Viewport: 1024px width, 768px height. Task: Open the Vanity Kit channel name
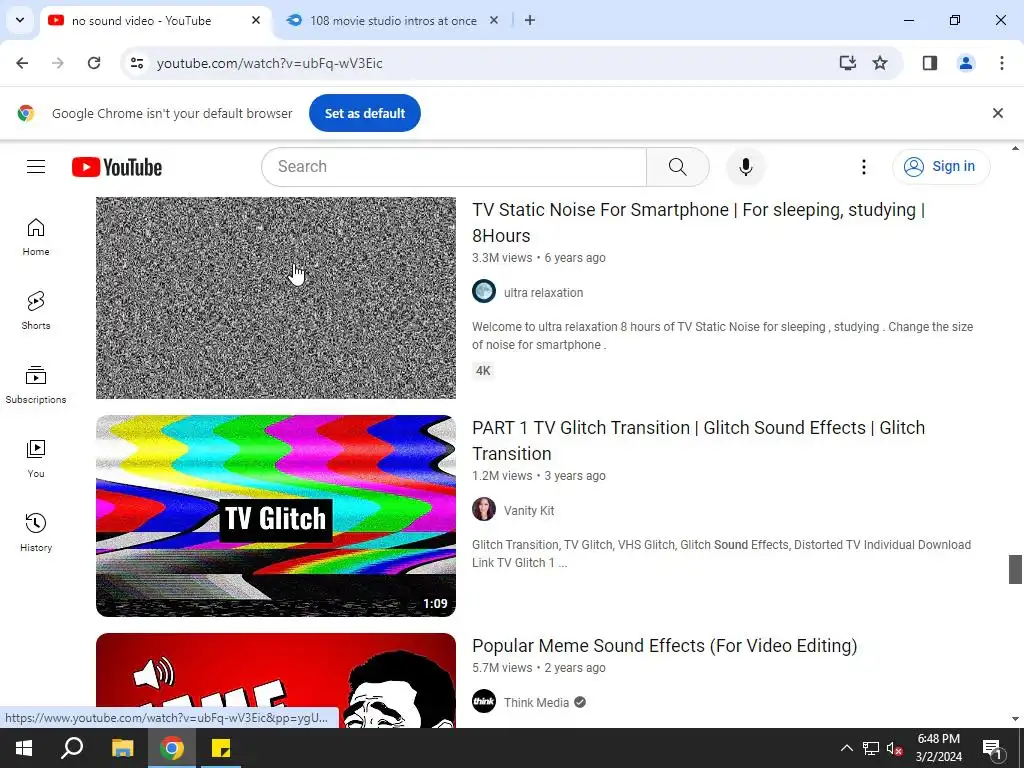click(529, 511)
